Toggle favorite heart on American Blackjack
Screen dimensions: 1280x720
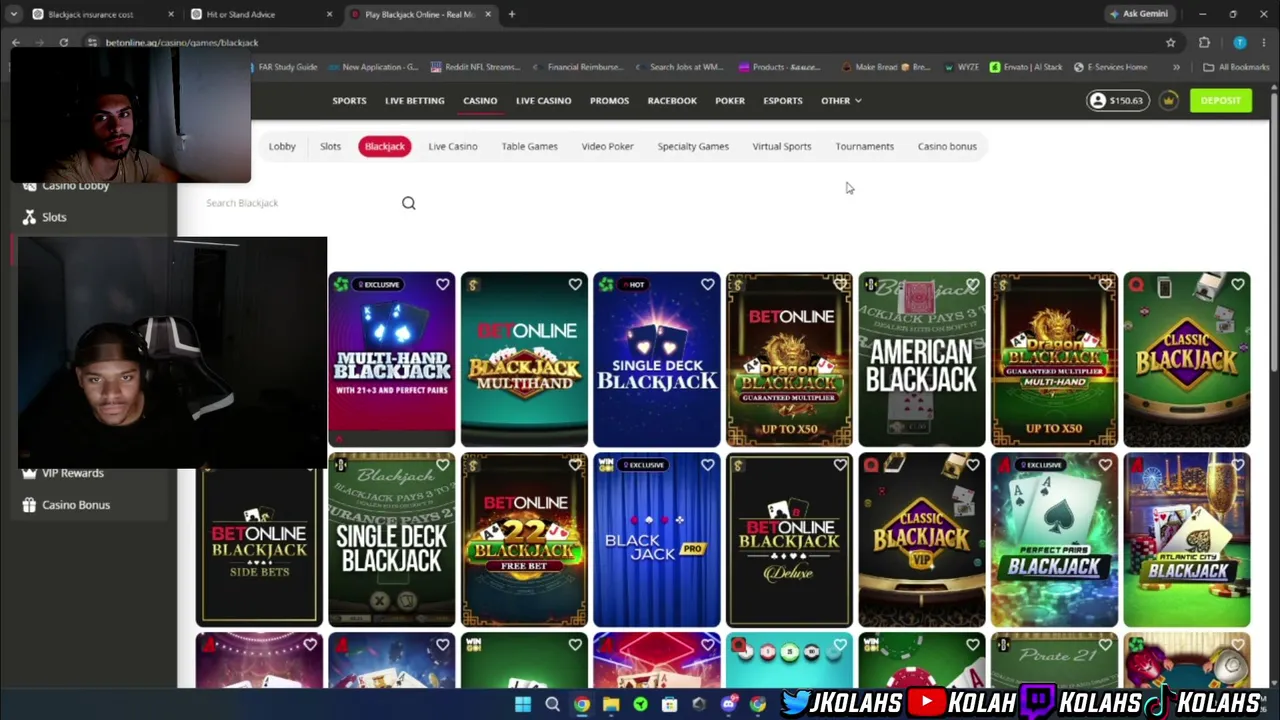(972, 285)
